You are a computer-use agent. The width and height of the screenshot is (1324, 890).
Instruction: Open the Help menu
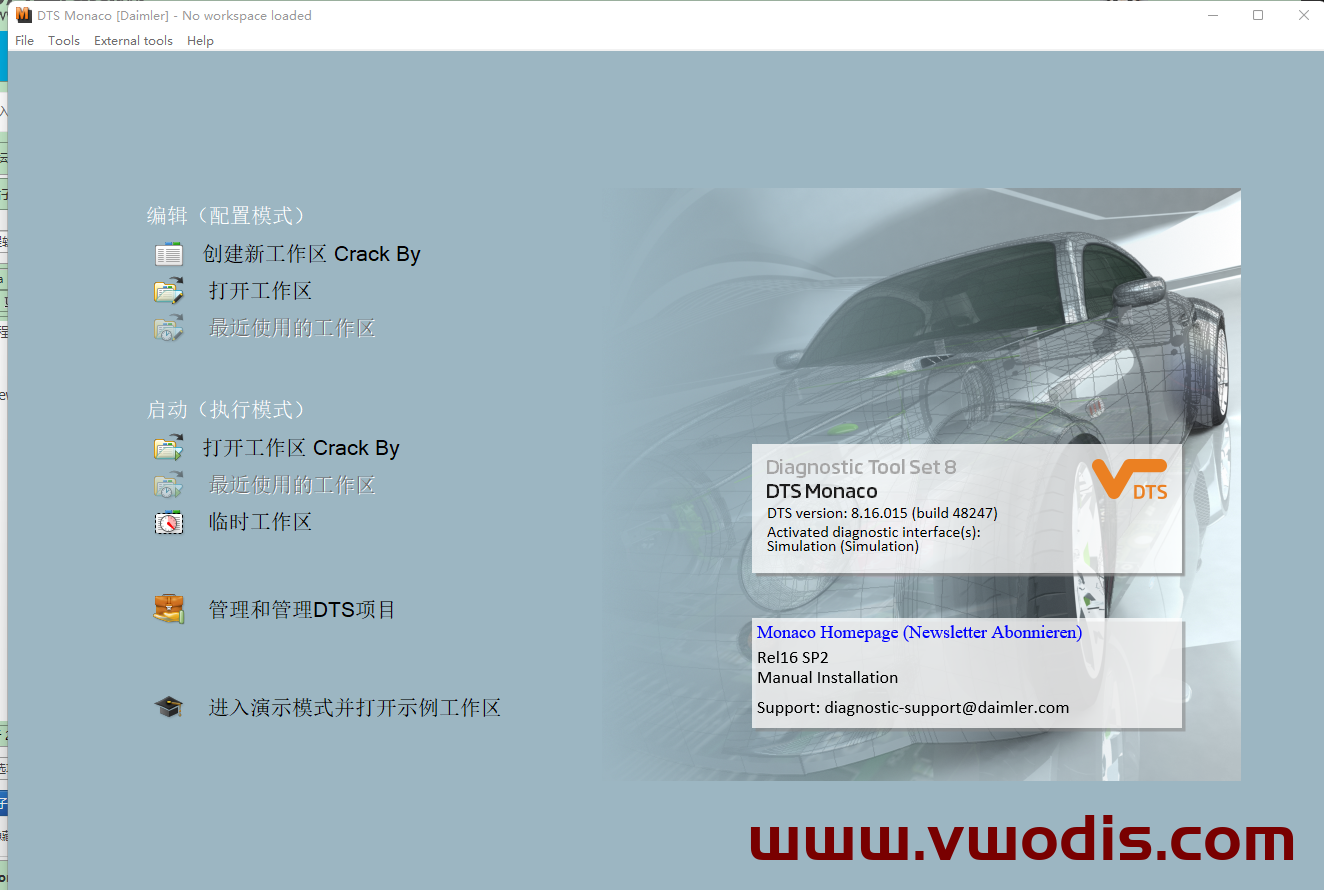pyautogui.click(x=200, y=41)
